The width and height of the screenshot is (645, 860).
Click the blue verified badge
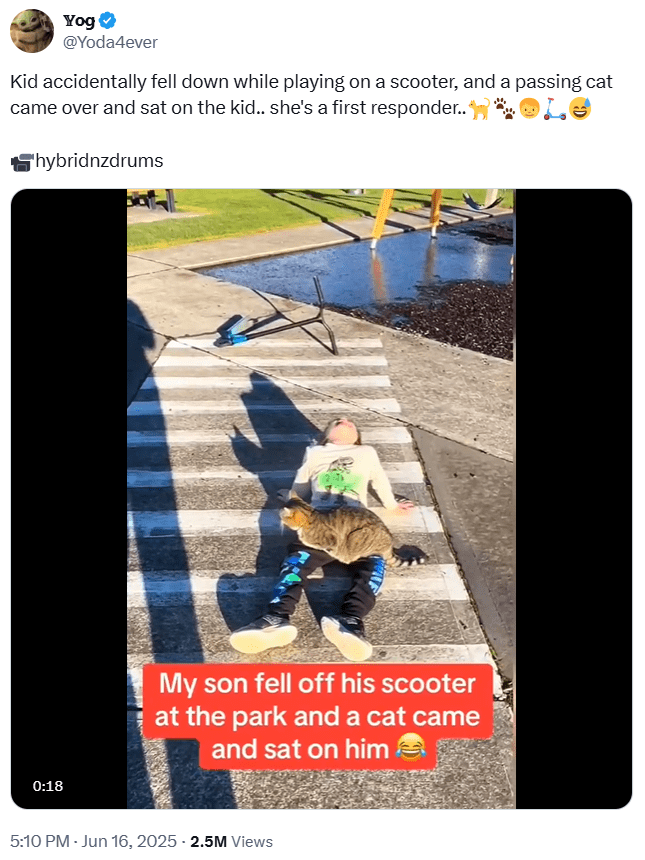tap(108, 21)
